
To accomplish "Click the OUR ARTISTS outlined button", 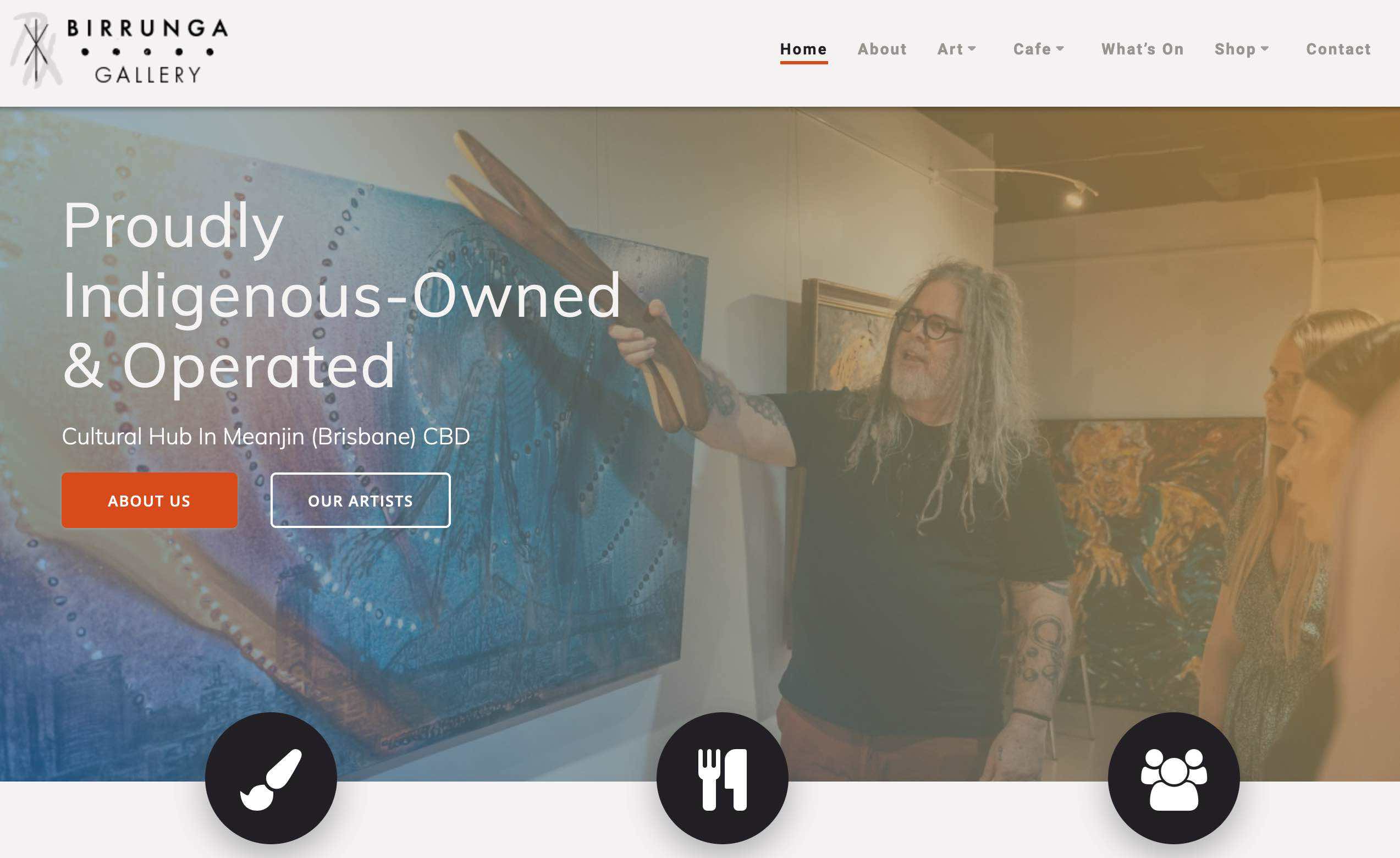I will [360, 500].
